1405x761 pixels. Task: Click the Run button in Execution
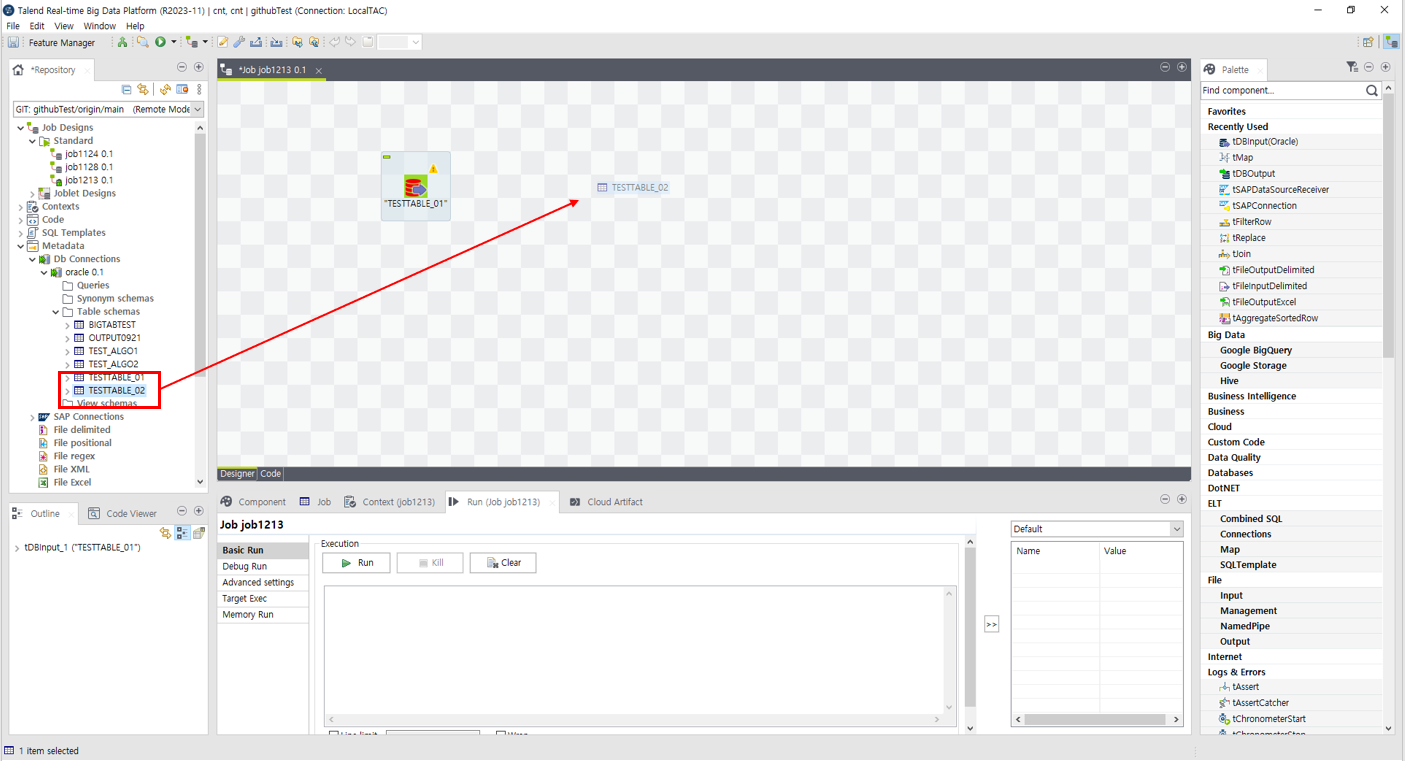(x=357, y=563)
